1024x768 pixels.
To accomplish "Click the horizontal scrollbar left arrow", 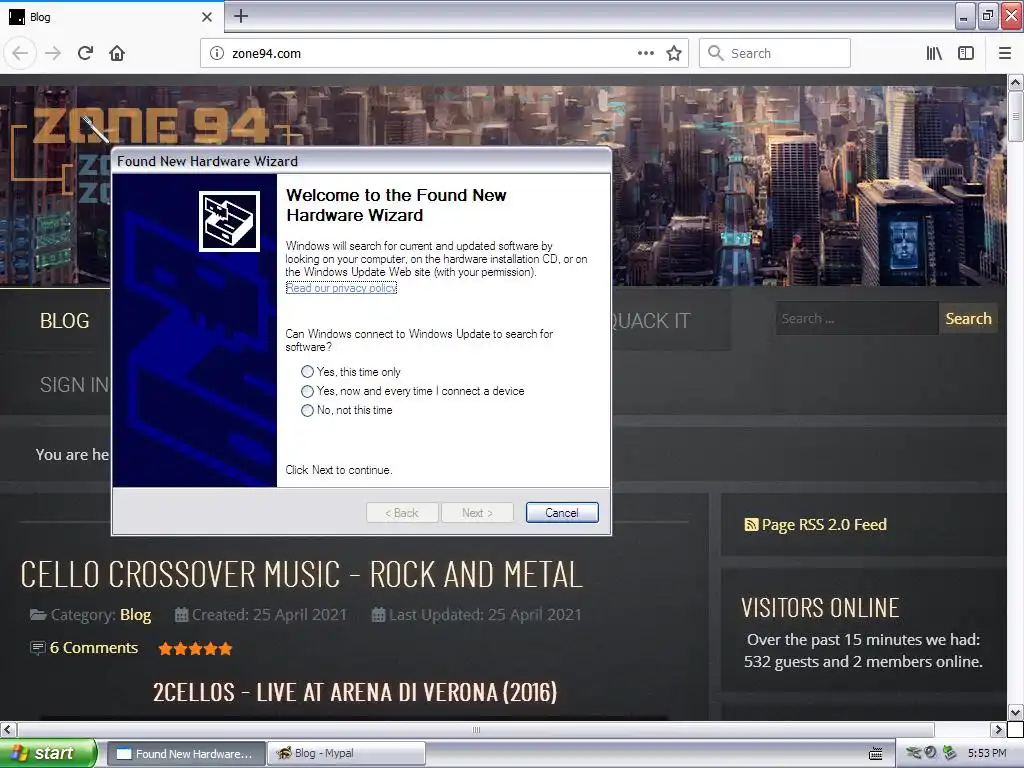I will [7, 729].
